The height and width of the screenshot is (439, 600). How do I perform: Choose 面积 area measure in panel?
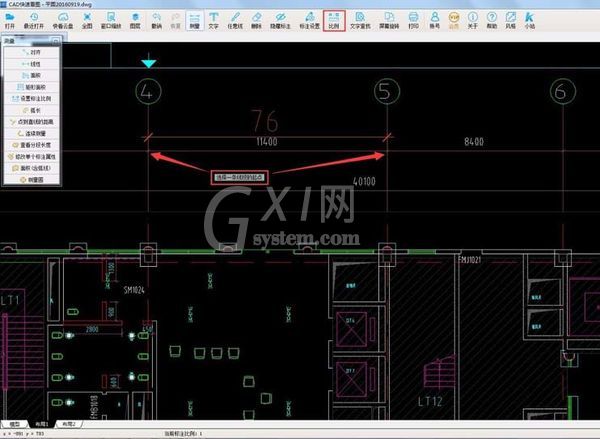32,75
